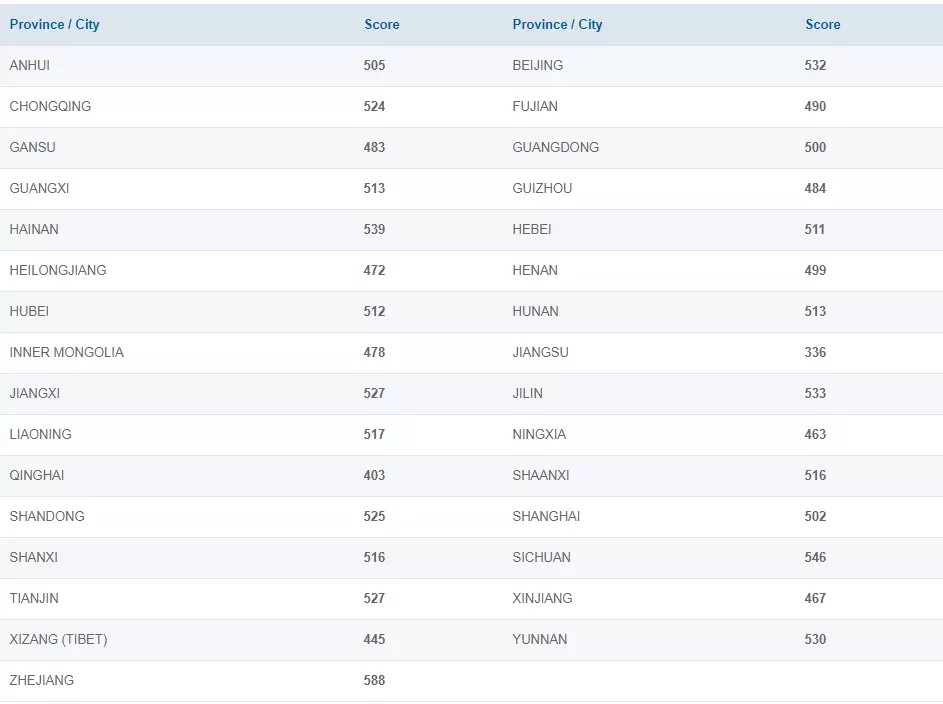This screenshot has width=943, height=704.
Task: Click the GUANGDONG entry
Action: click(x=555, y=147)
